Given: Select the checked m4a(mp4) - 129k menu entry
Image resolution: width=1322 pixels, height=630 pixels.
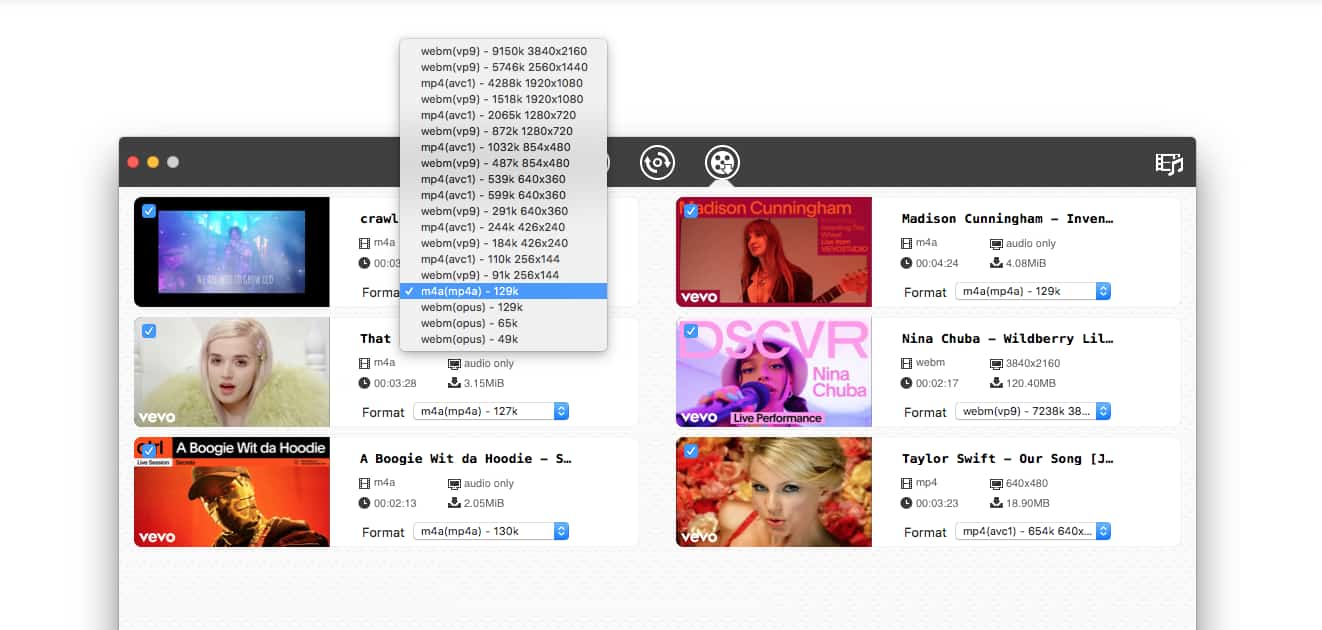Looking at the screenshot, I should point(503,291).
